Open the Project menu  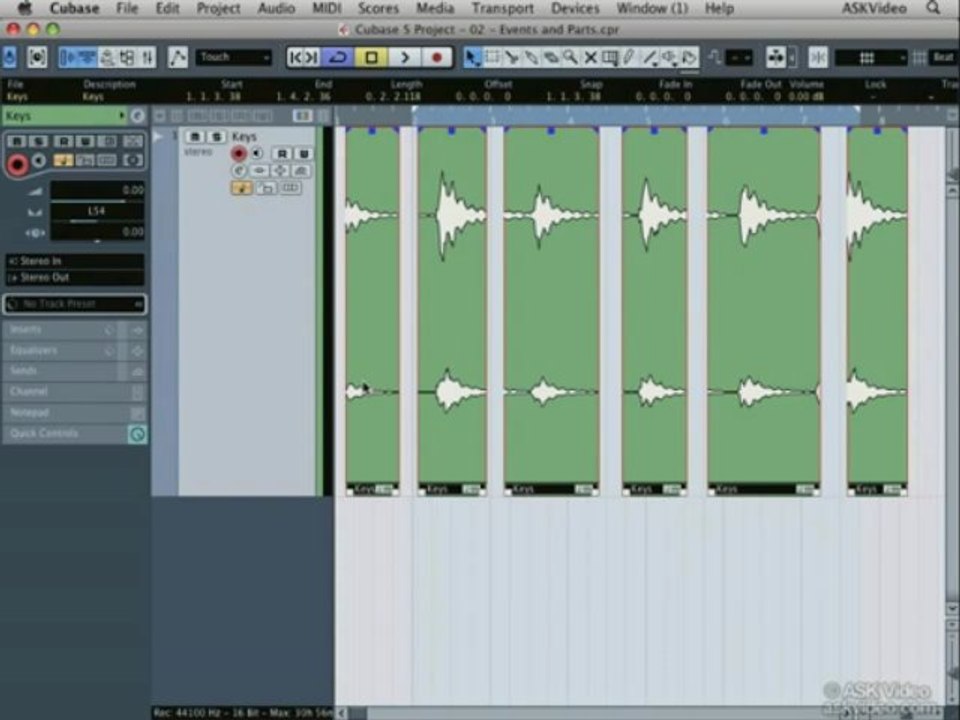coord(218,9)
